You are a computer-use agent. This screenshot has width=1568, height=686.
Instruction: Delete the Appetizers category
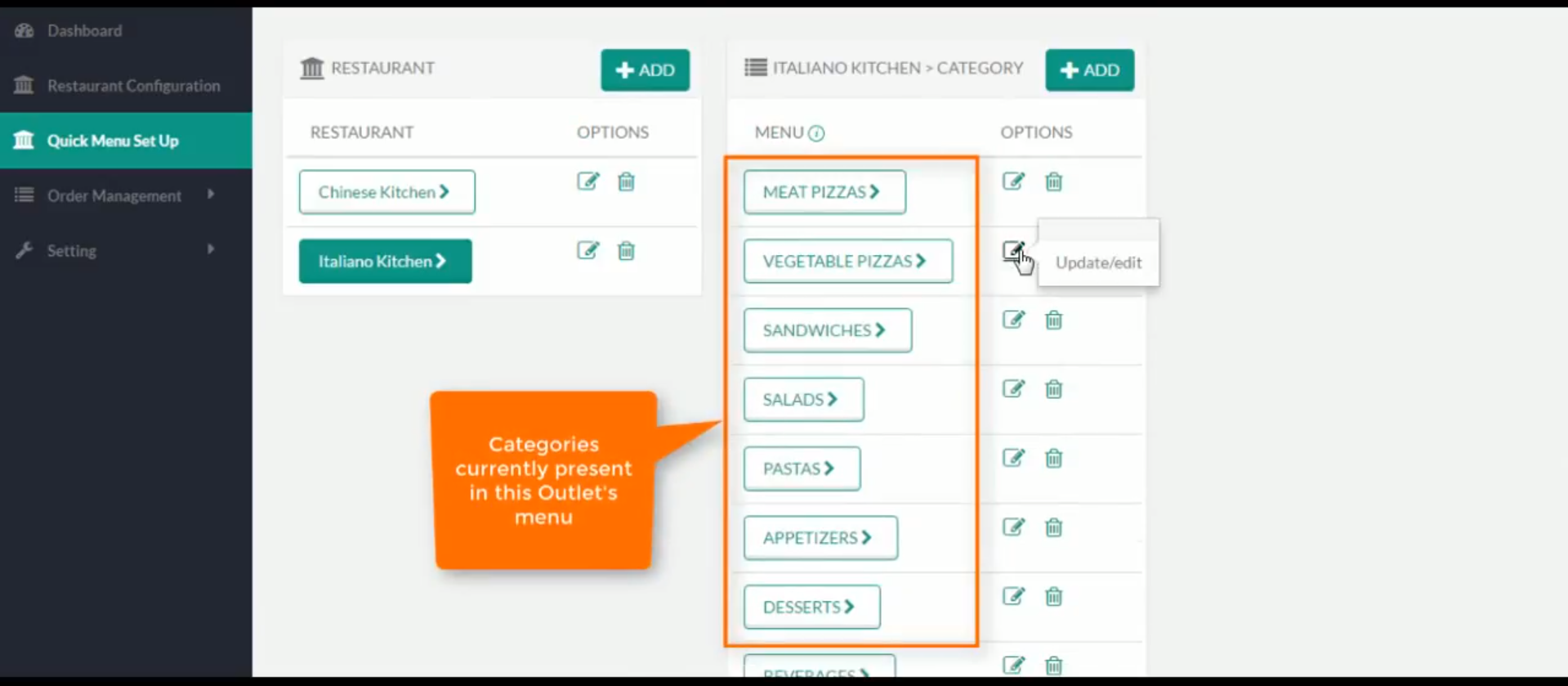[1054, 527]
